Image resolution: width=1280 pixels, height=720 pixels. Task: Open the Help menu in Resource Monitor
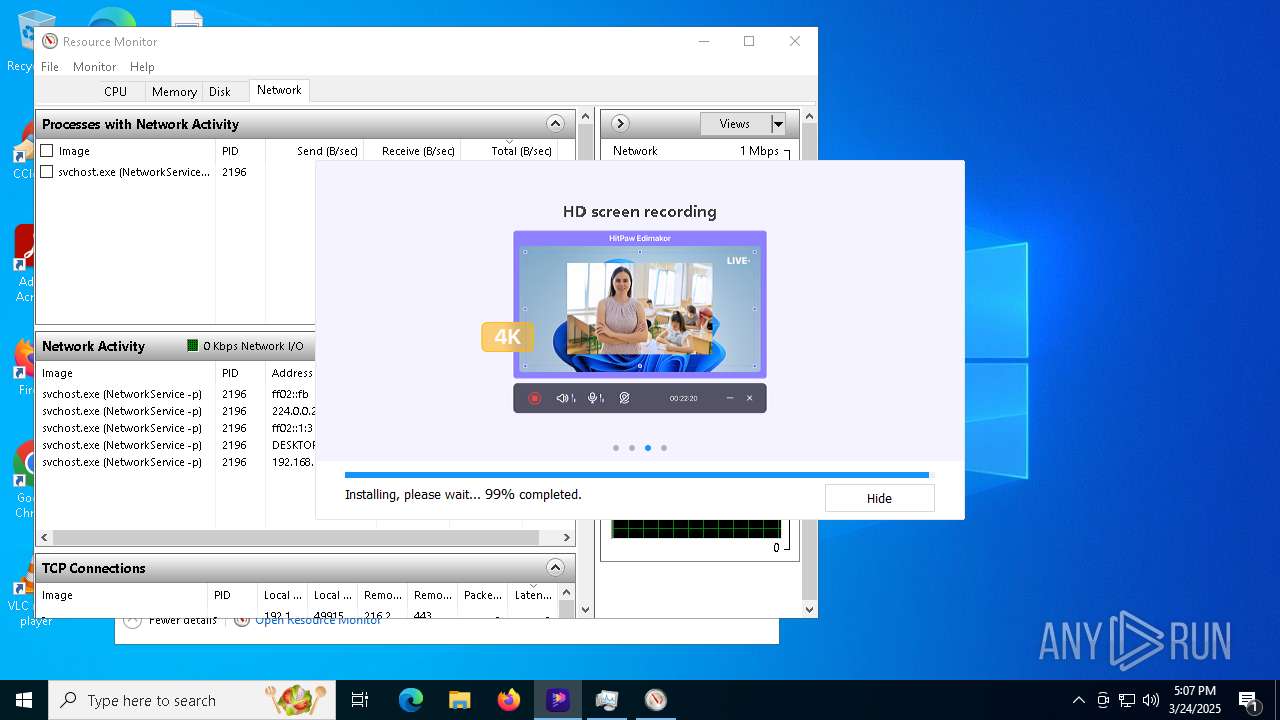pos(142,67)
